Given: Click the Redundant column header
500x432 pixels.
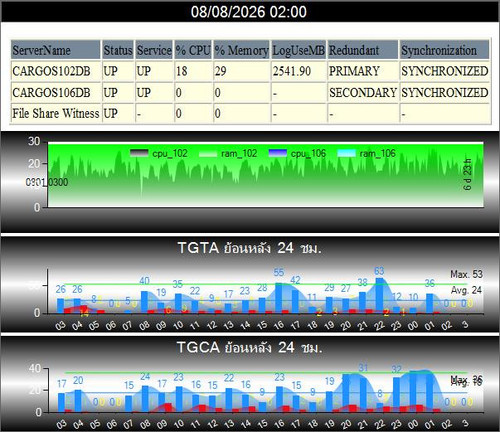Looking at the screenshot, I should tap(363, 50).
